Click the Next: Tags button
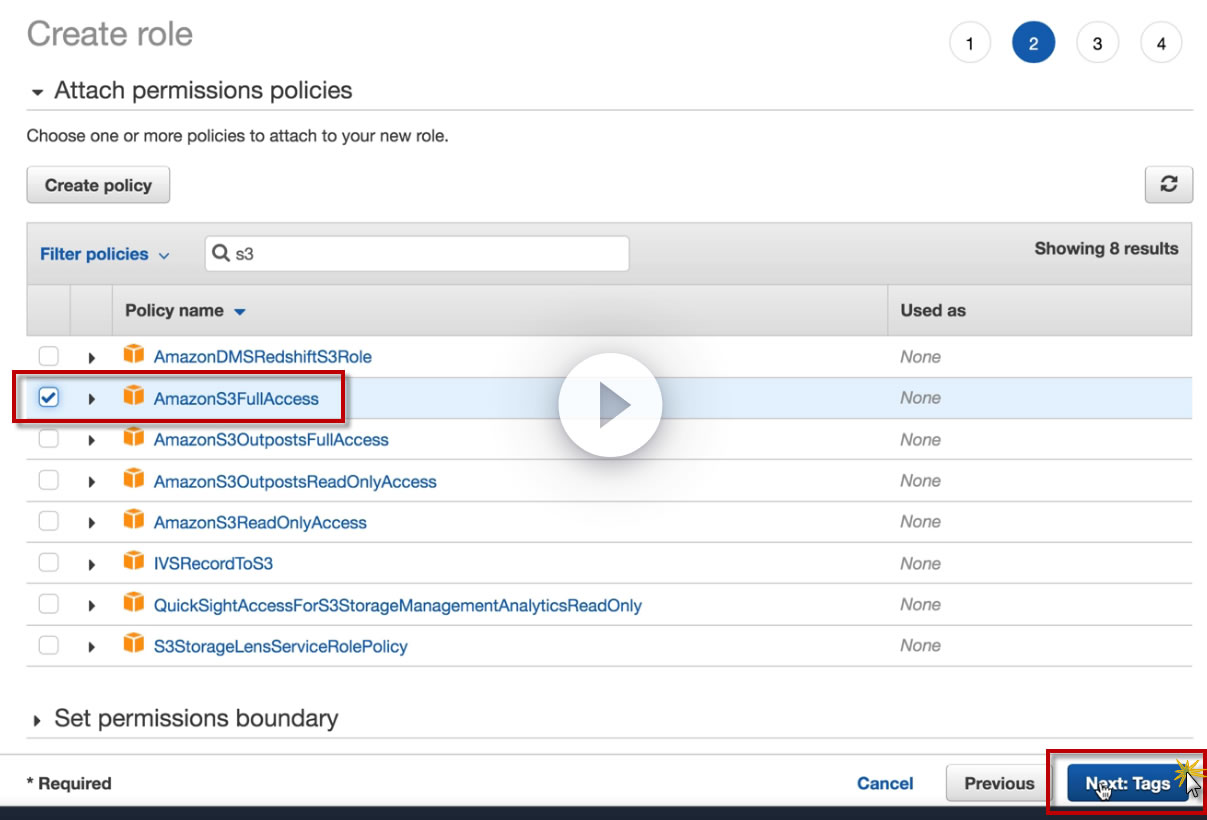This screenshot has height=820, width=1207. click(1128, 783)
